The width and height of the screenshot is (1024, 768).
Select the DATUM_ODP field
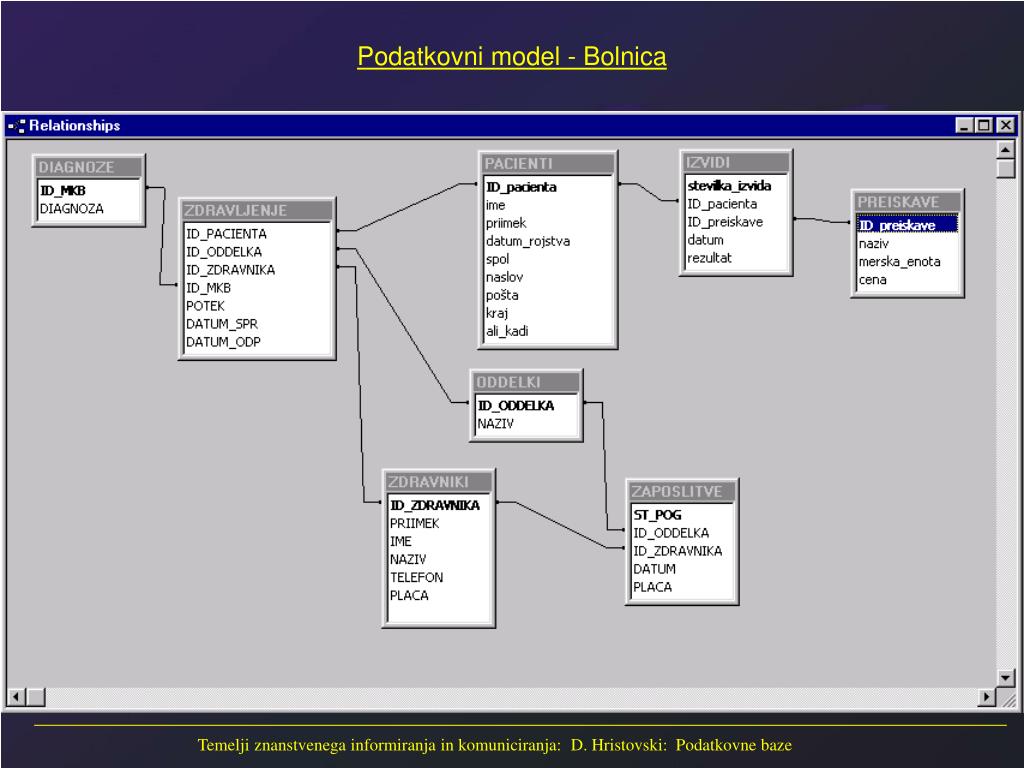point(223,342)
